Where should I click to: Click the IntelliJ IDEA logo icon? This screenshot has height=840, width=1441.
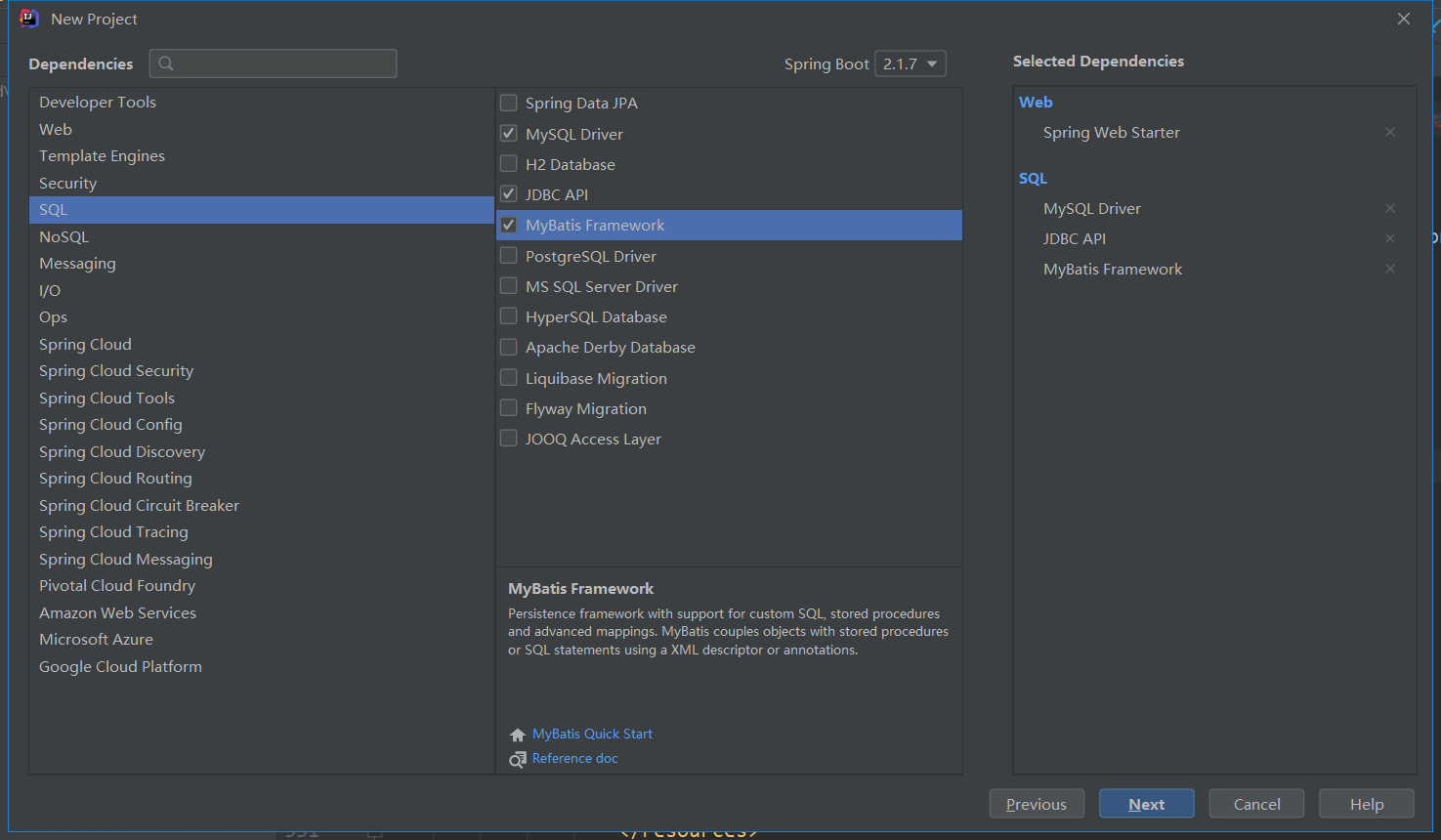pos(29,19)
